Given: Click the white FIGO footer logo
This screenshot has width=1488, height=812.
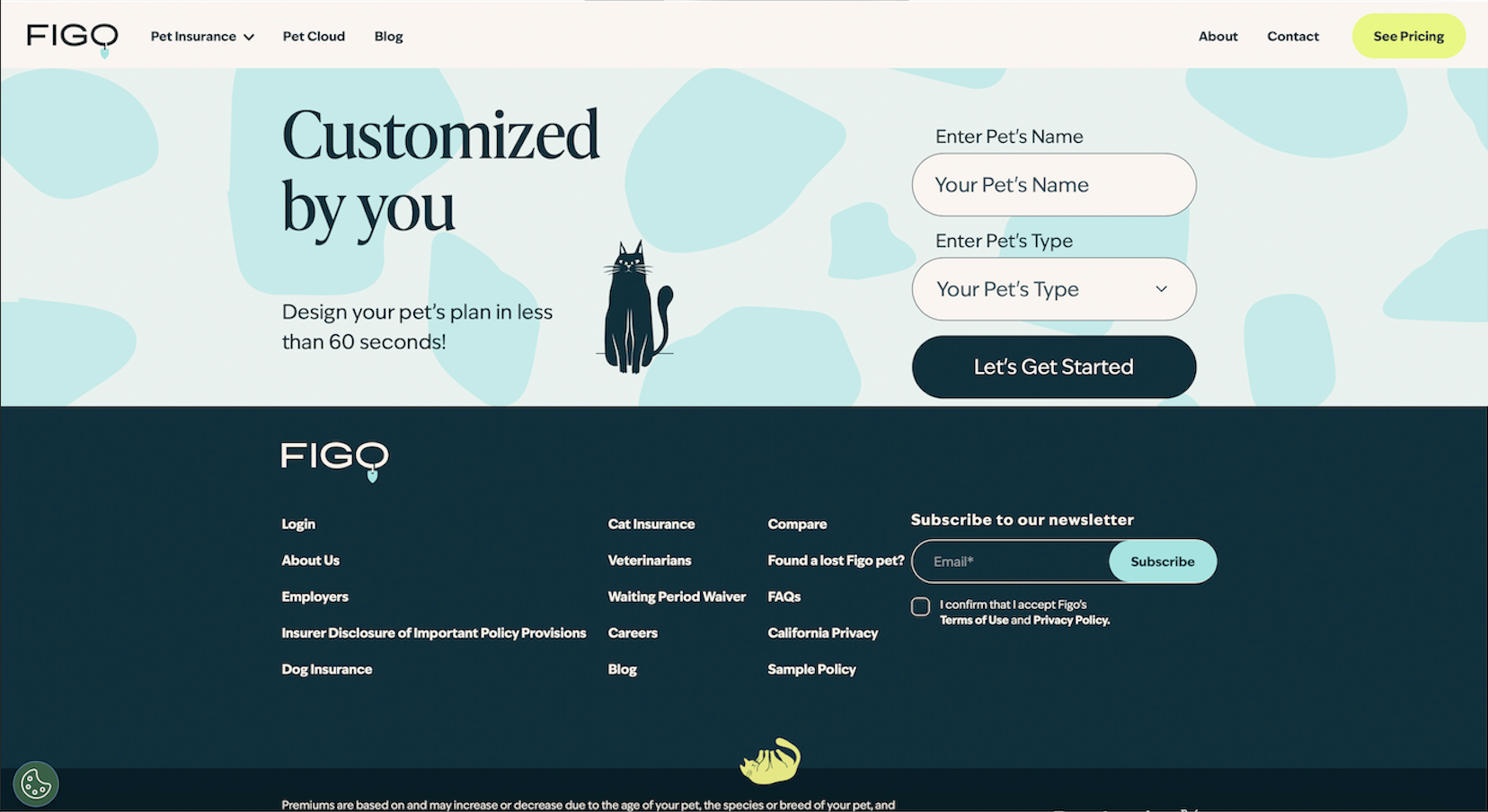Looking at the screenshot, I should pyautogui.click(x=334, y=461).
